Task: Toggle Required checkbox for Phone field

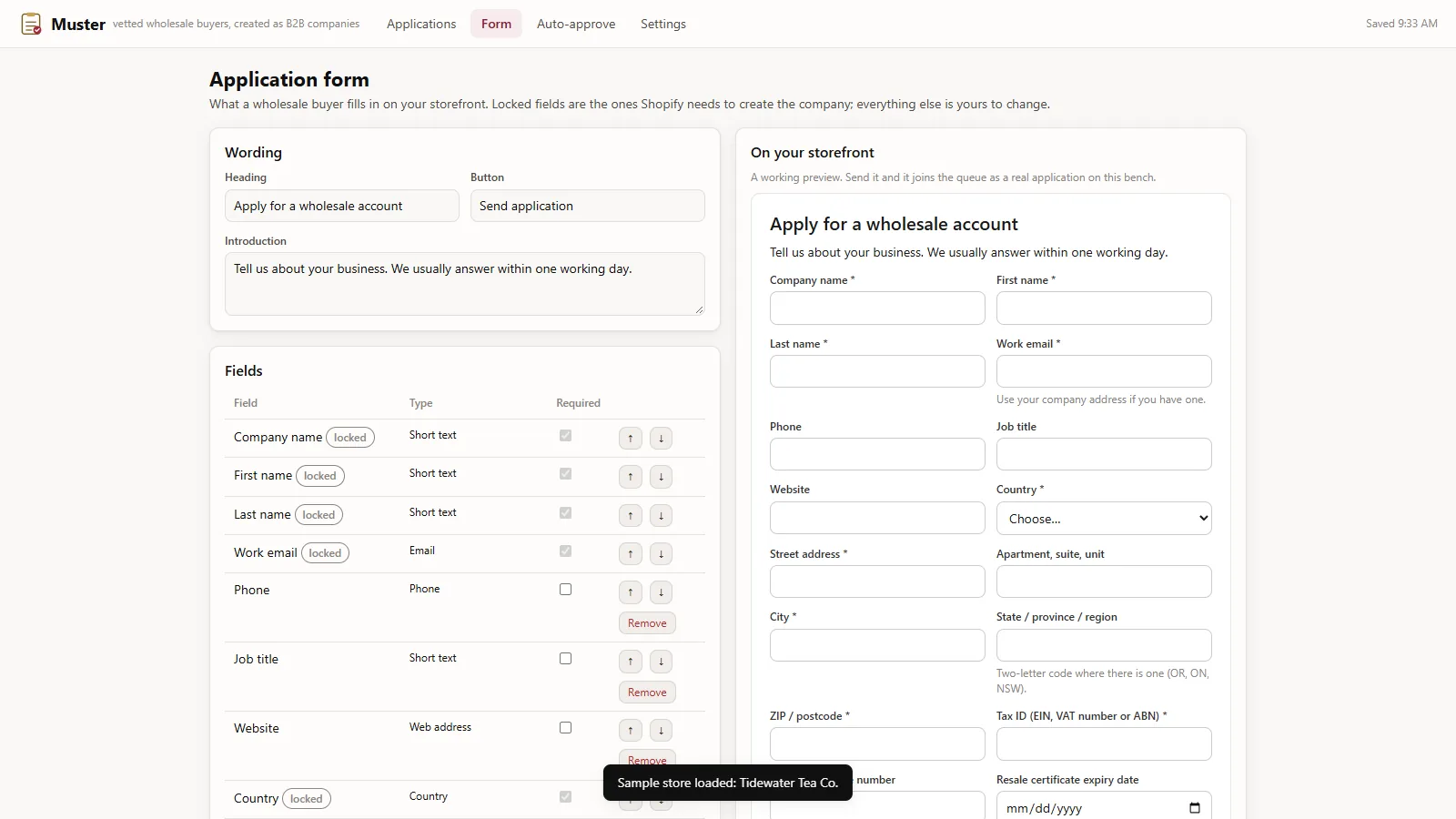Action: pos(565,590)
